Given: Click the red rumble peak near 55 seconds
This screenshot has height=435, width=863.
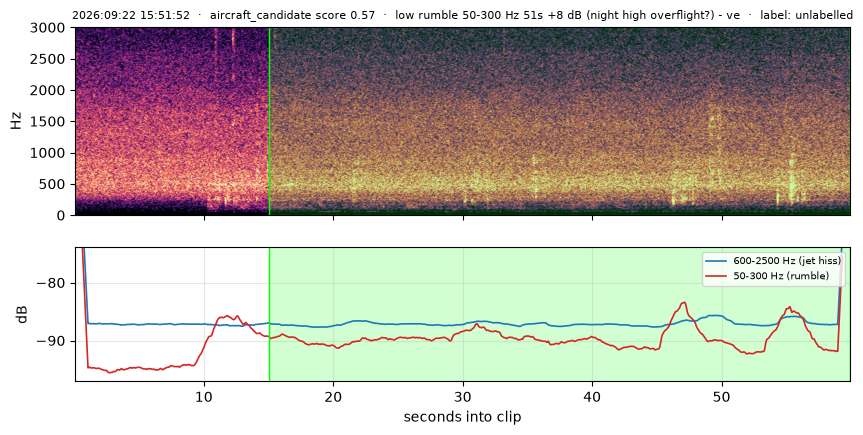Looking at the screenshot, I should tap(790, 308).
